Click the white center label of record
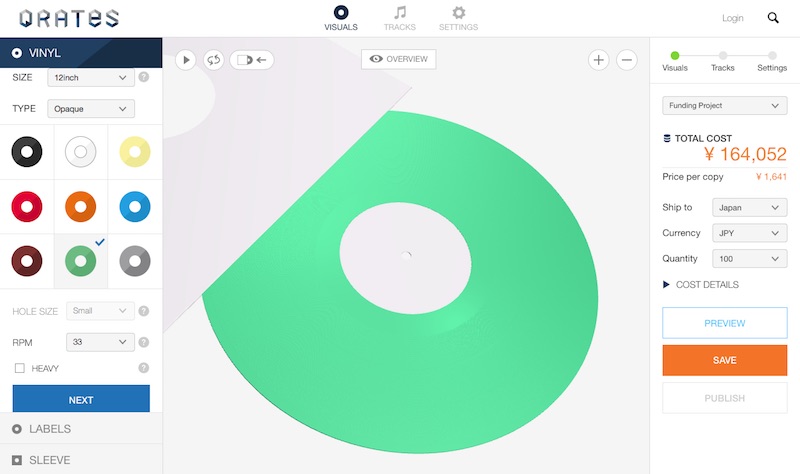This screenshot has width=800, height=474. coord(406,258)
